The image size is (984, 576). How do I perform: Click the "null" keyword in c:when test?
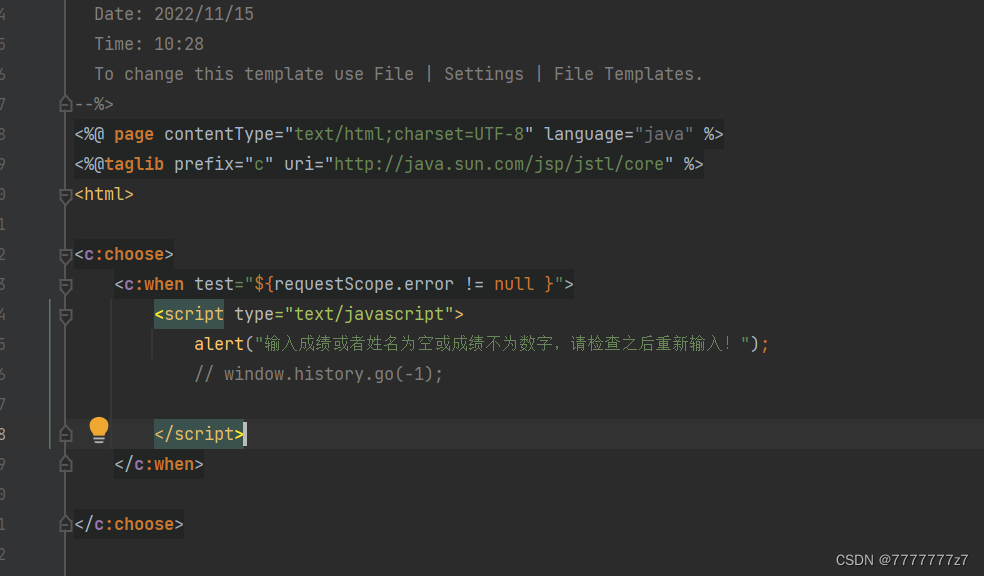[513, 284]
